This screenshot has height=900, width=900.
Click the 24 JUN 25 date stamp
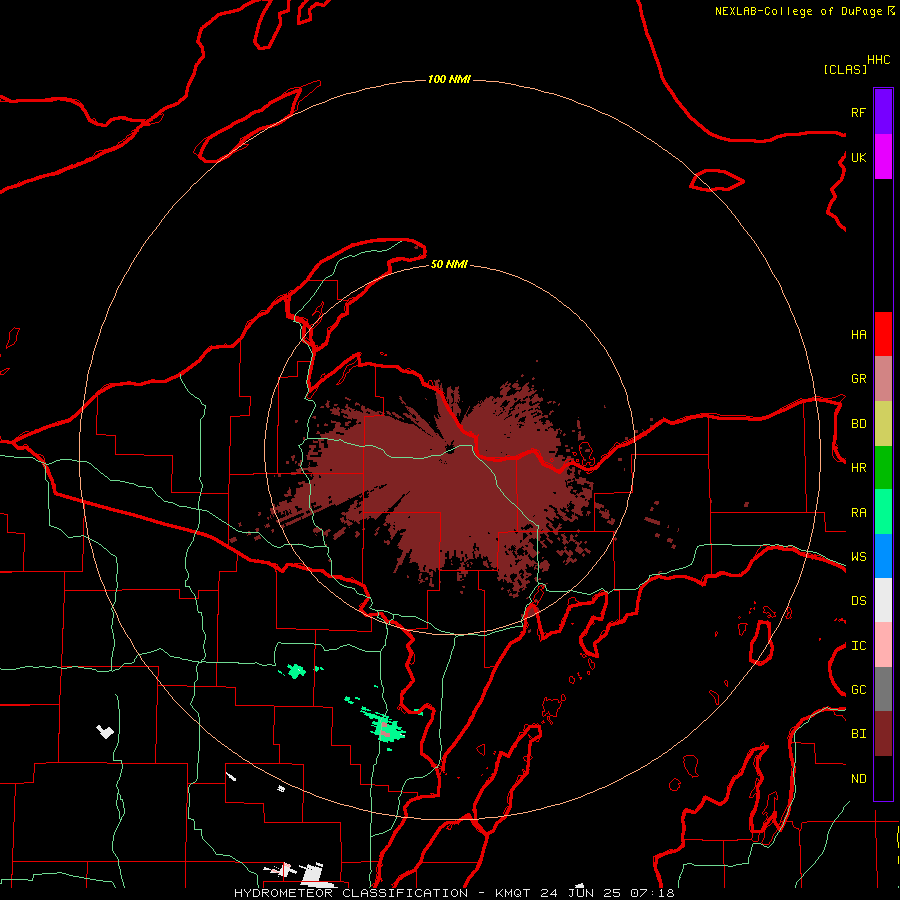581,893
